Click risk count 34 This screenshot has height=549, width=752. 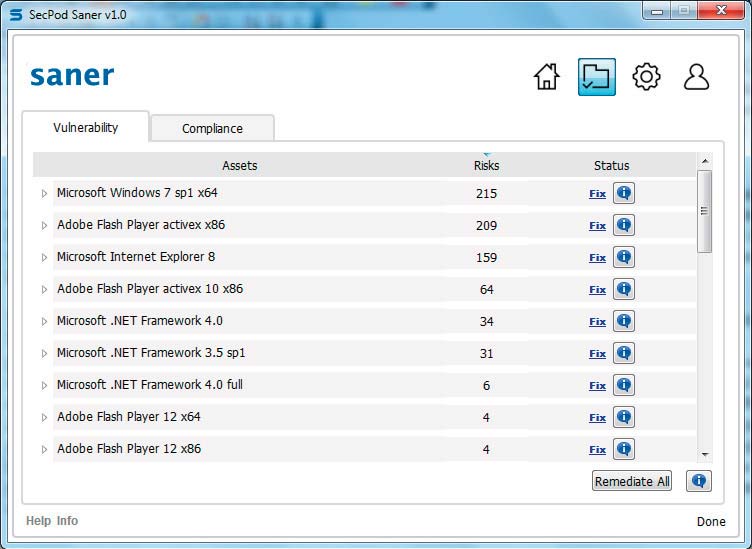click(x=486, y=322)
